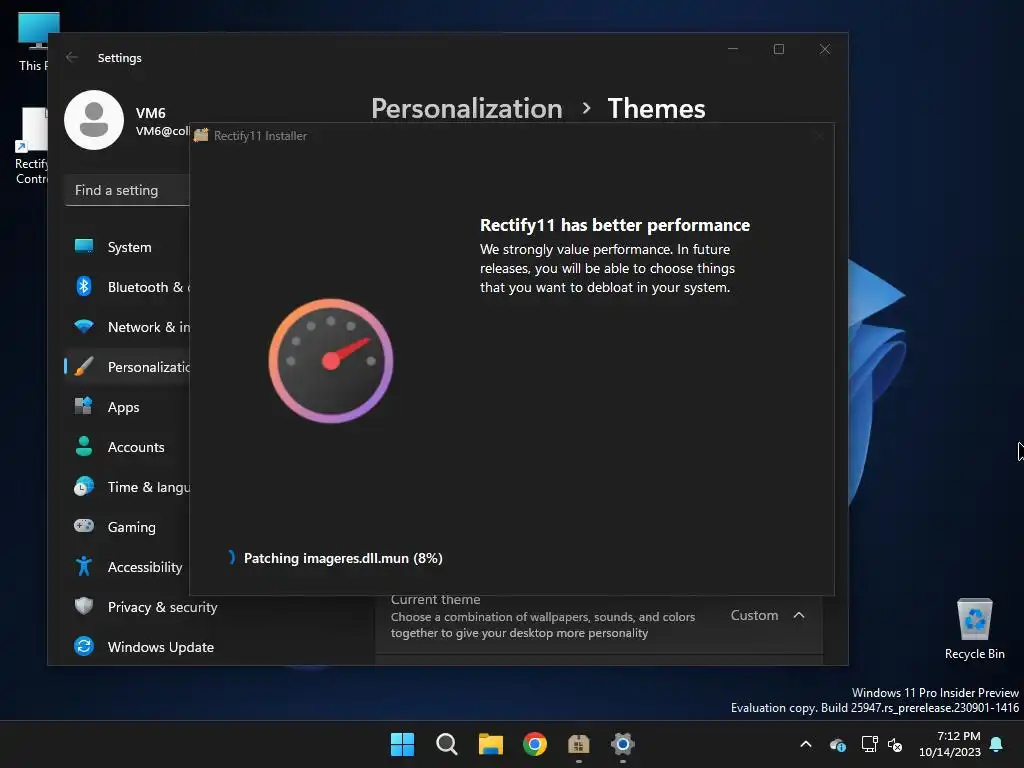Screen dimensions: 1024x768
Task: Click the installer progress spinner
Action: tap(231, 557)
